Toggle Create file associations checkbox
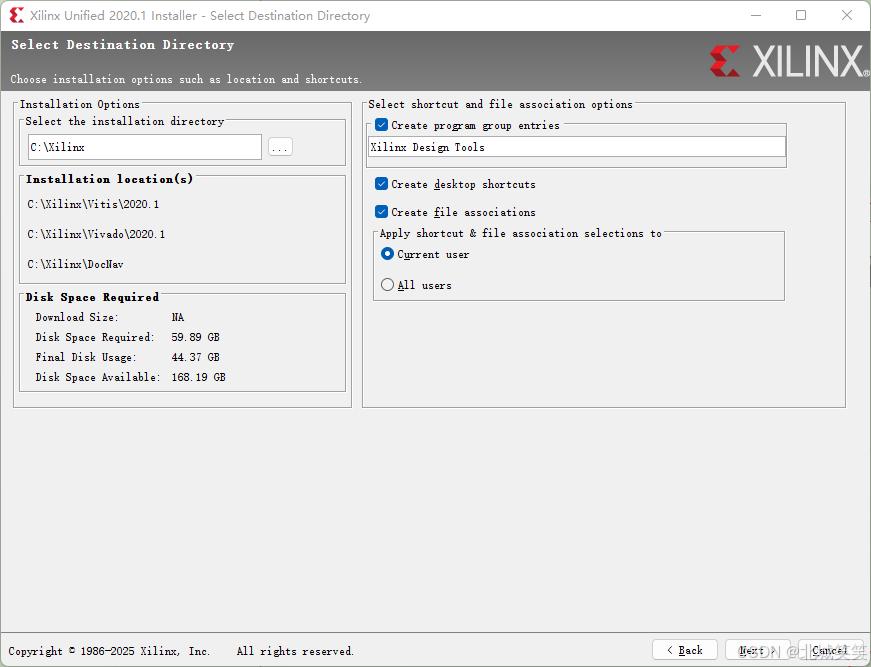This screenshot has width=871, height=667. click(x=382, y=212)
